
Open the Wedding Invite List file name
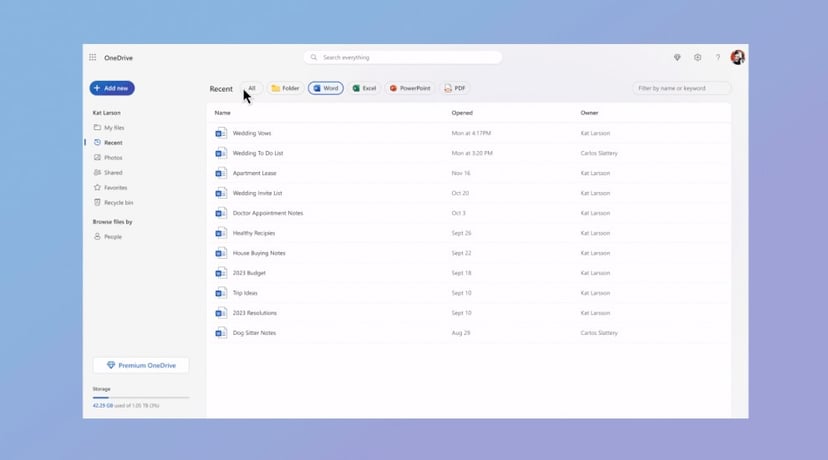click(x=257, y=193)
